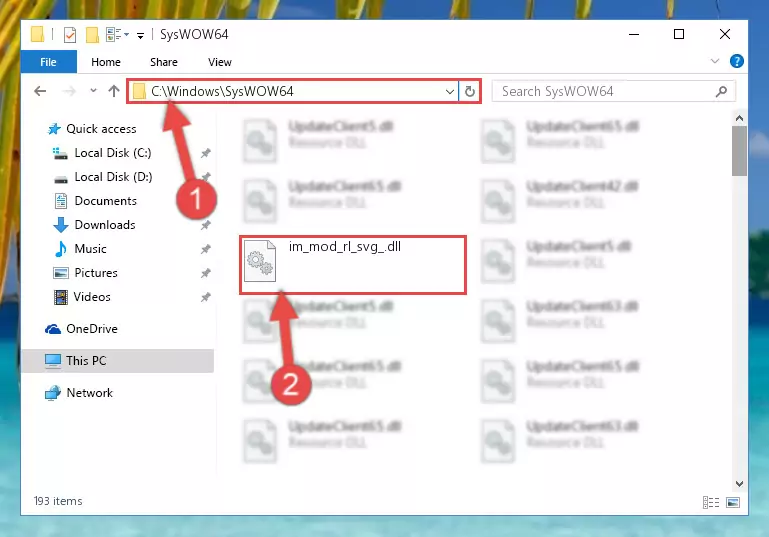This screenshot has height=537, width=769.
Task: Click the vertical scrollbar thumb
Action: pos(739,151)
